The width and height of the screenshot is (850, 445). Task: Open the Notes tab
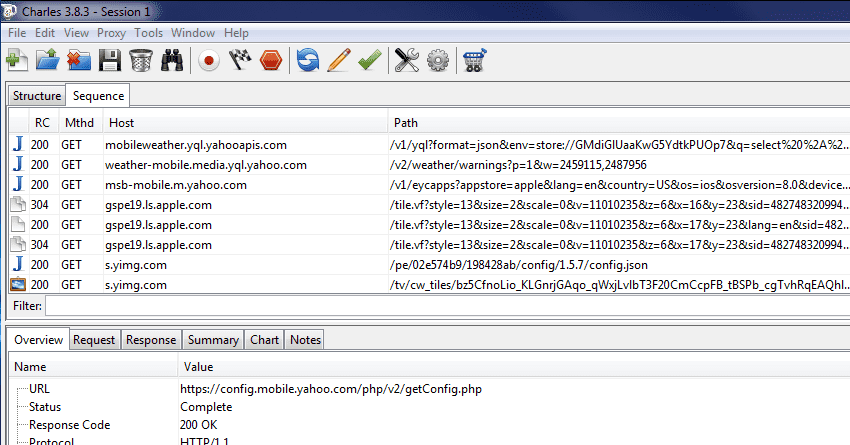click(x=305, y=340)
